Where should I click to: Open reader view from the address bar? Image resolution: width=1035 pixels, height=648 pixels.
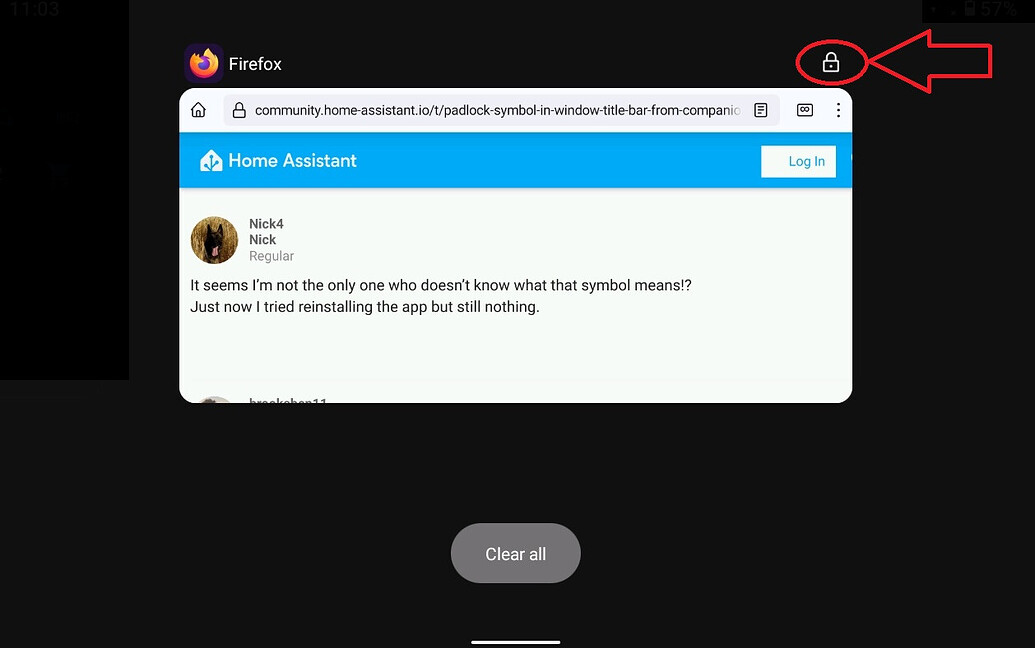760,110
